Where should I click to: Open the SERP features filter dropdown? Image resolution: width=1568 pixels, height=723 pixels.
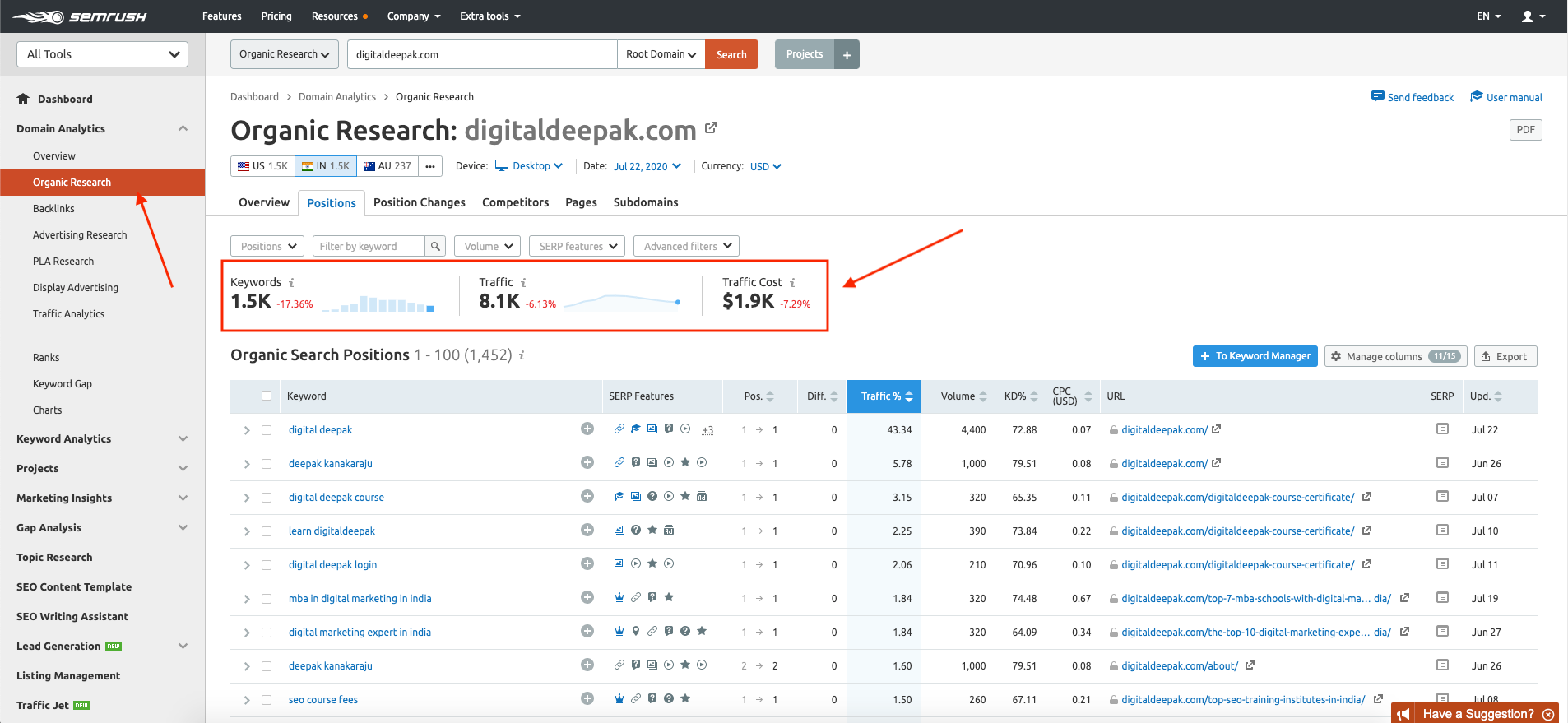click(x=577, y=246)
